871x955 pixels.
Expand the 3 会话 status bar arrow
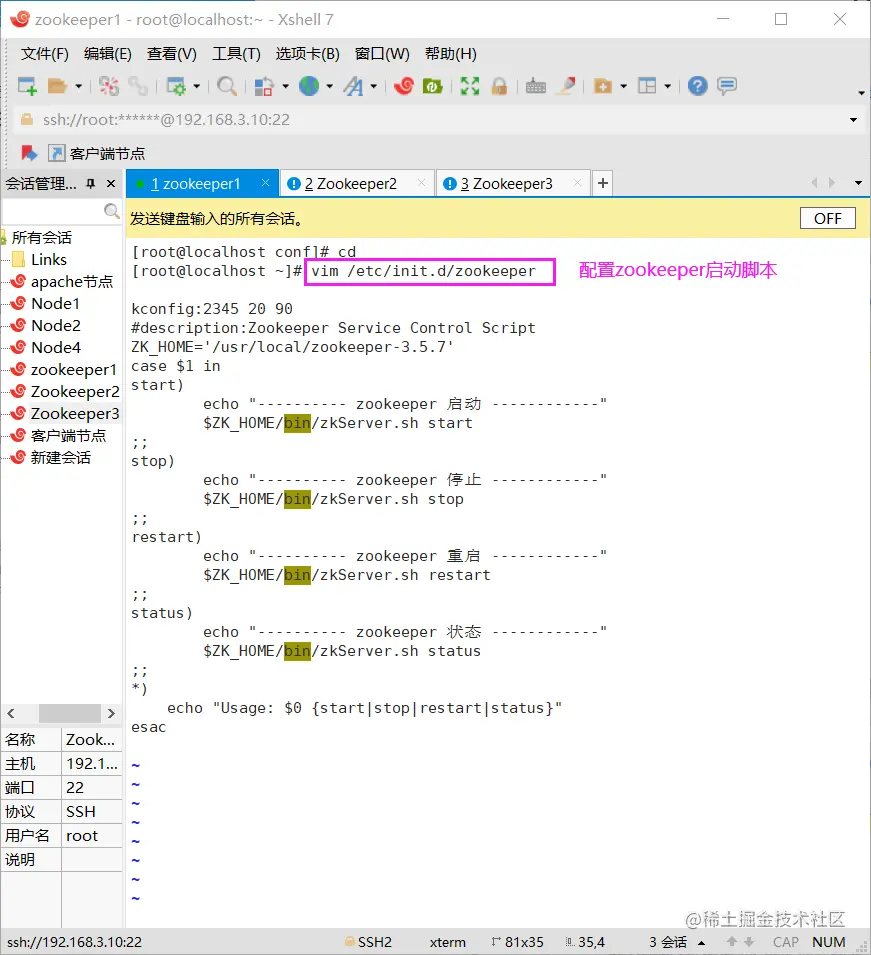tap(701, 943)
